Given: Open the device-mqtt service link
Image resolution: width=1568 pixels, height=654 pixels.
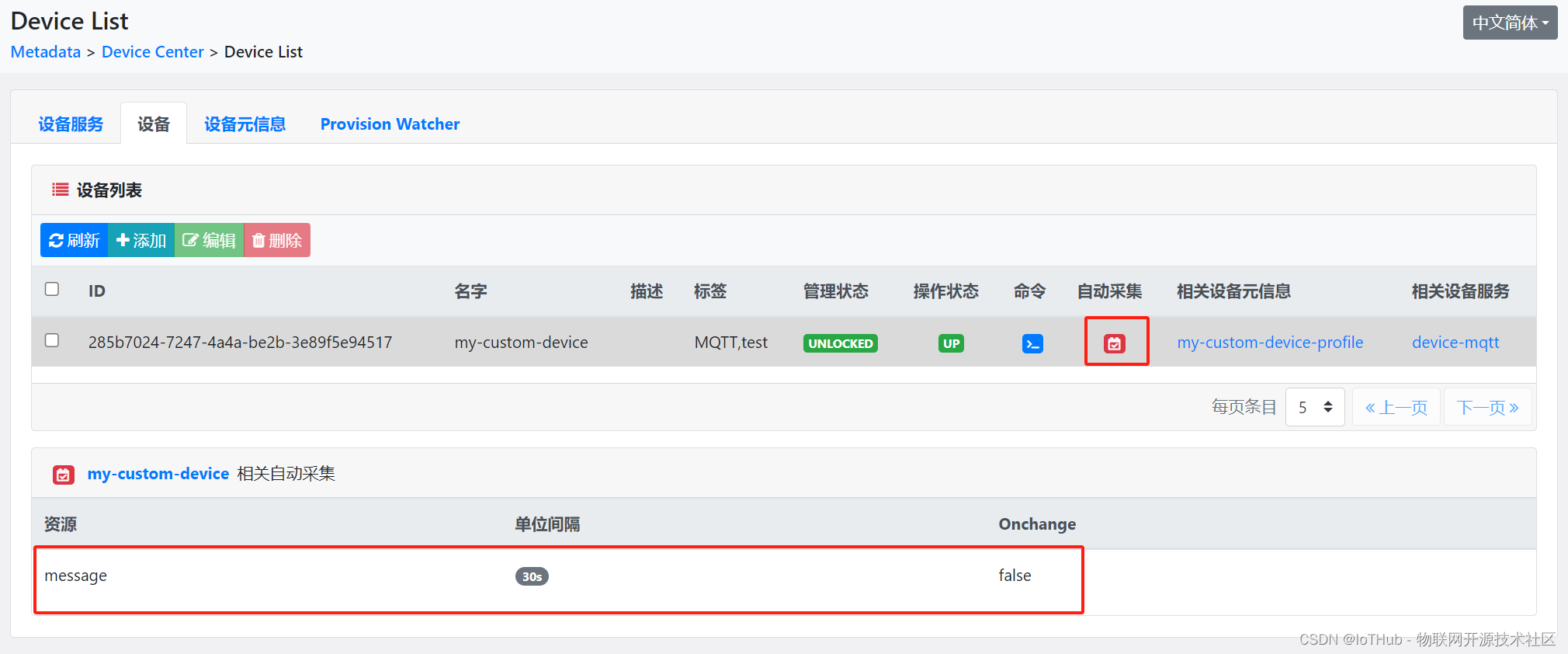Looking at the screenshot, I should click(1455, 343).
